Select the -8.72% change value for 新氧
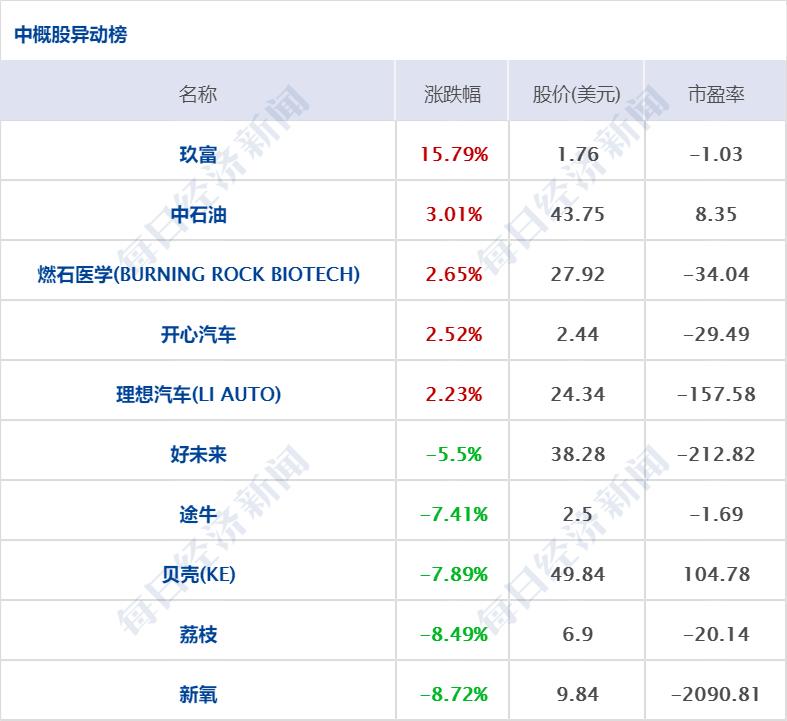This screenshot has width=787, height=721. click(x=454, y=694)
